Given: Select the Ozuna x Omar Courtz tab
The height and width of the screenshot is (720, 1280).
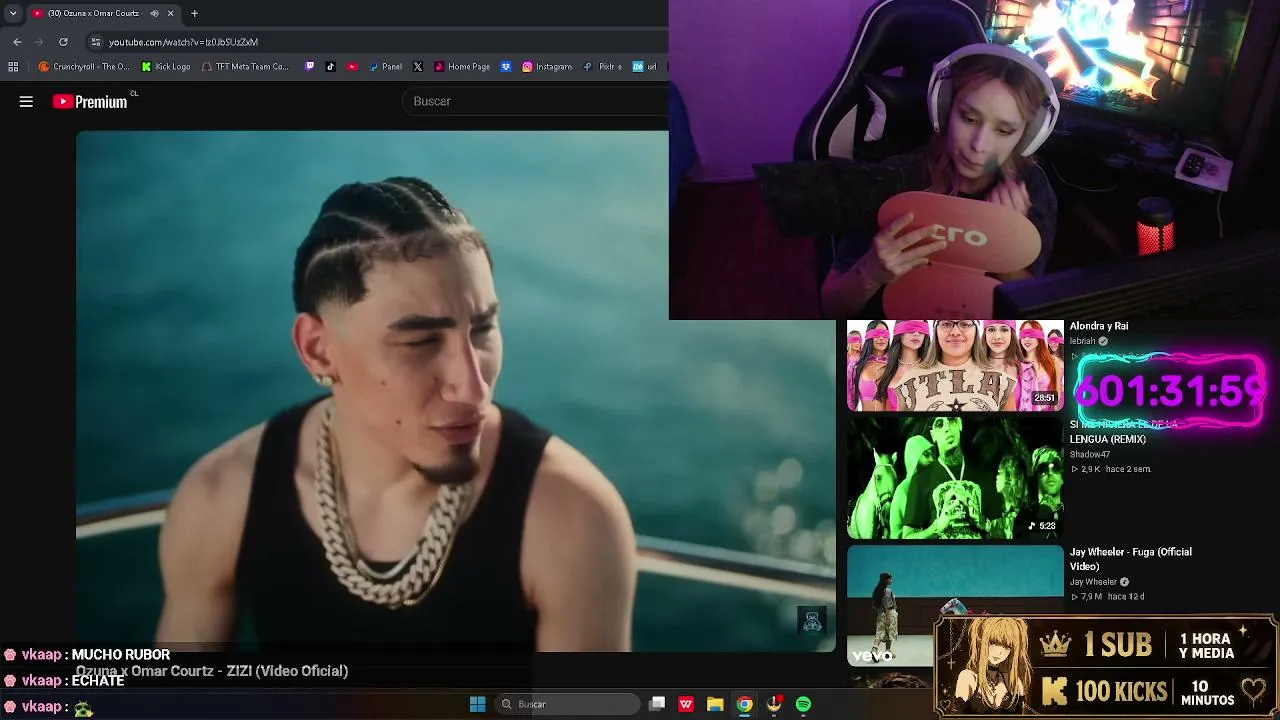Looking at the screenshot, I should 95,13.
